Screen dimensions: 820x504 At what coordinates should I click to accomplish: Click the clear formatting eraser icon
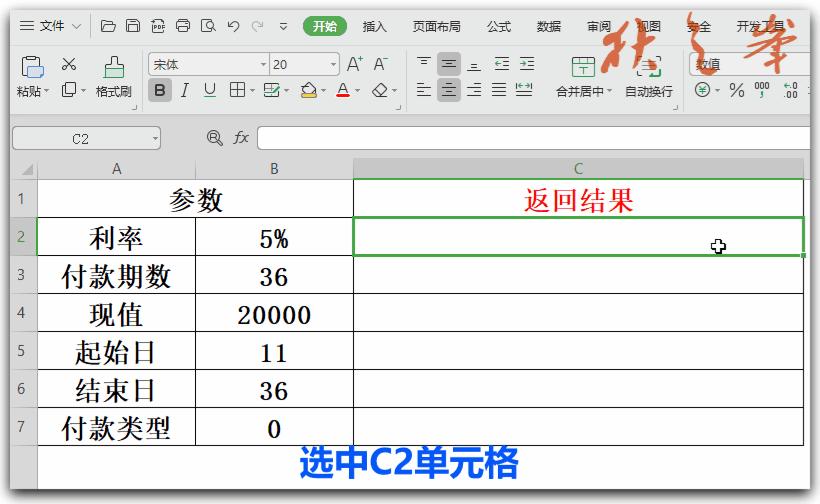pyautogui.click(x=380, y=90)
